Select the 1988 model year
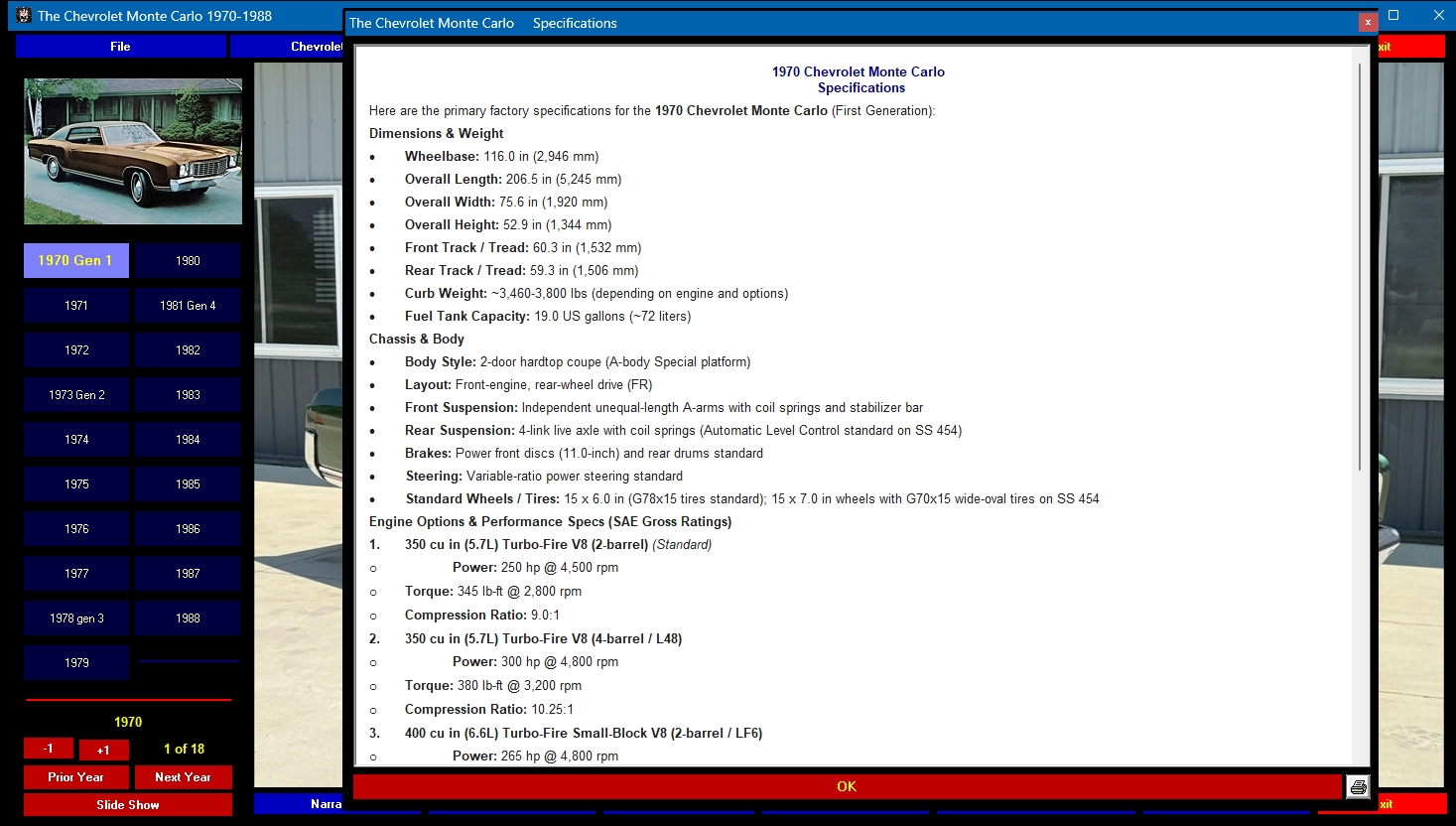The width and height of the screenshot is (1456, 826). point(188,619)
